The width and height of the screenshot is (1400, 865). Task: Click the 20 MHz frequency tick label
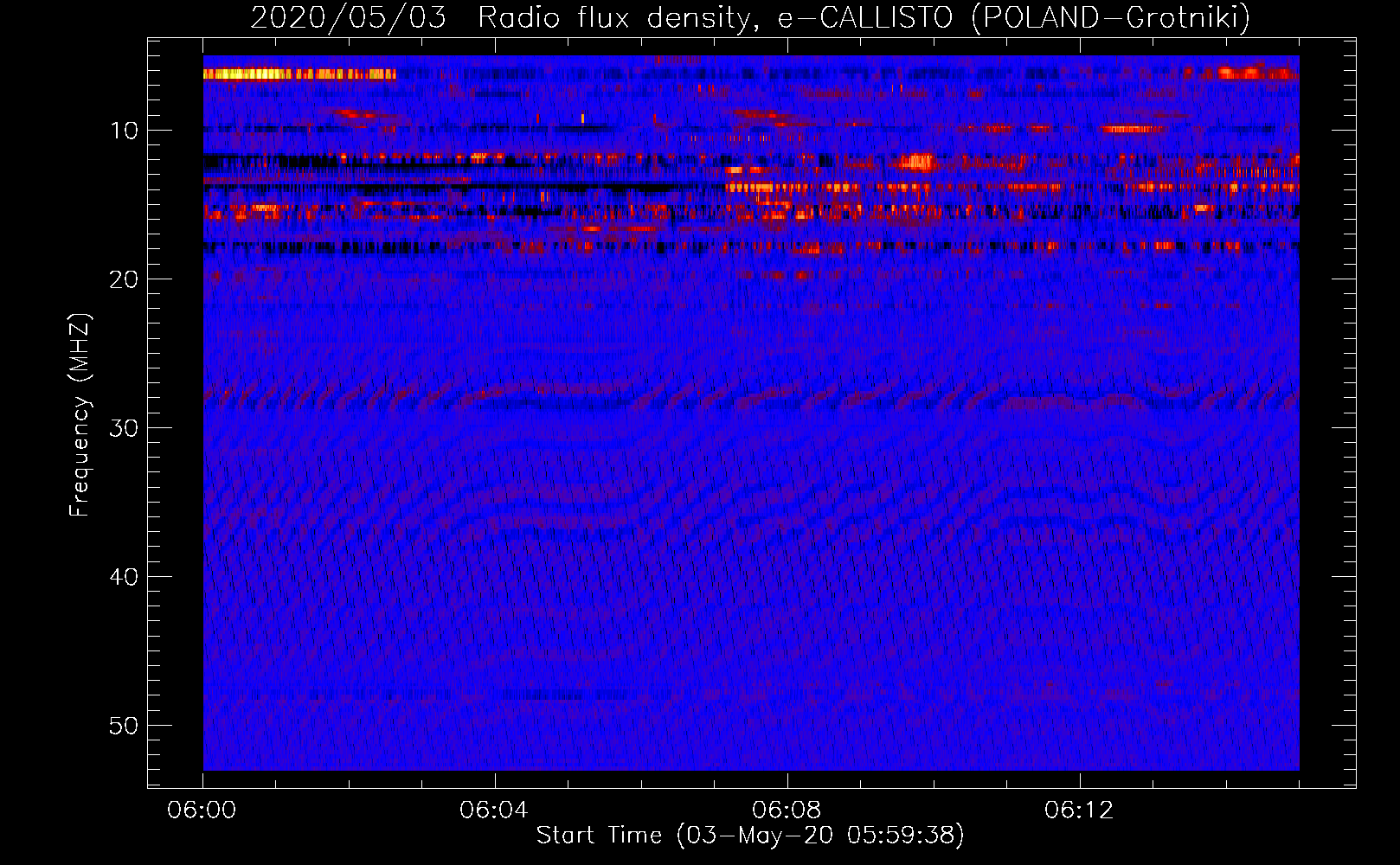[124, 279]
